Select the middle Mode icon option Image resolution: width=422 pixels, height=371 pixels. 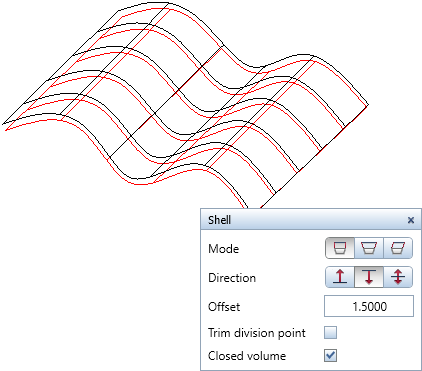pyautogui.click(x=369, y=248)
